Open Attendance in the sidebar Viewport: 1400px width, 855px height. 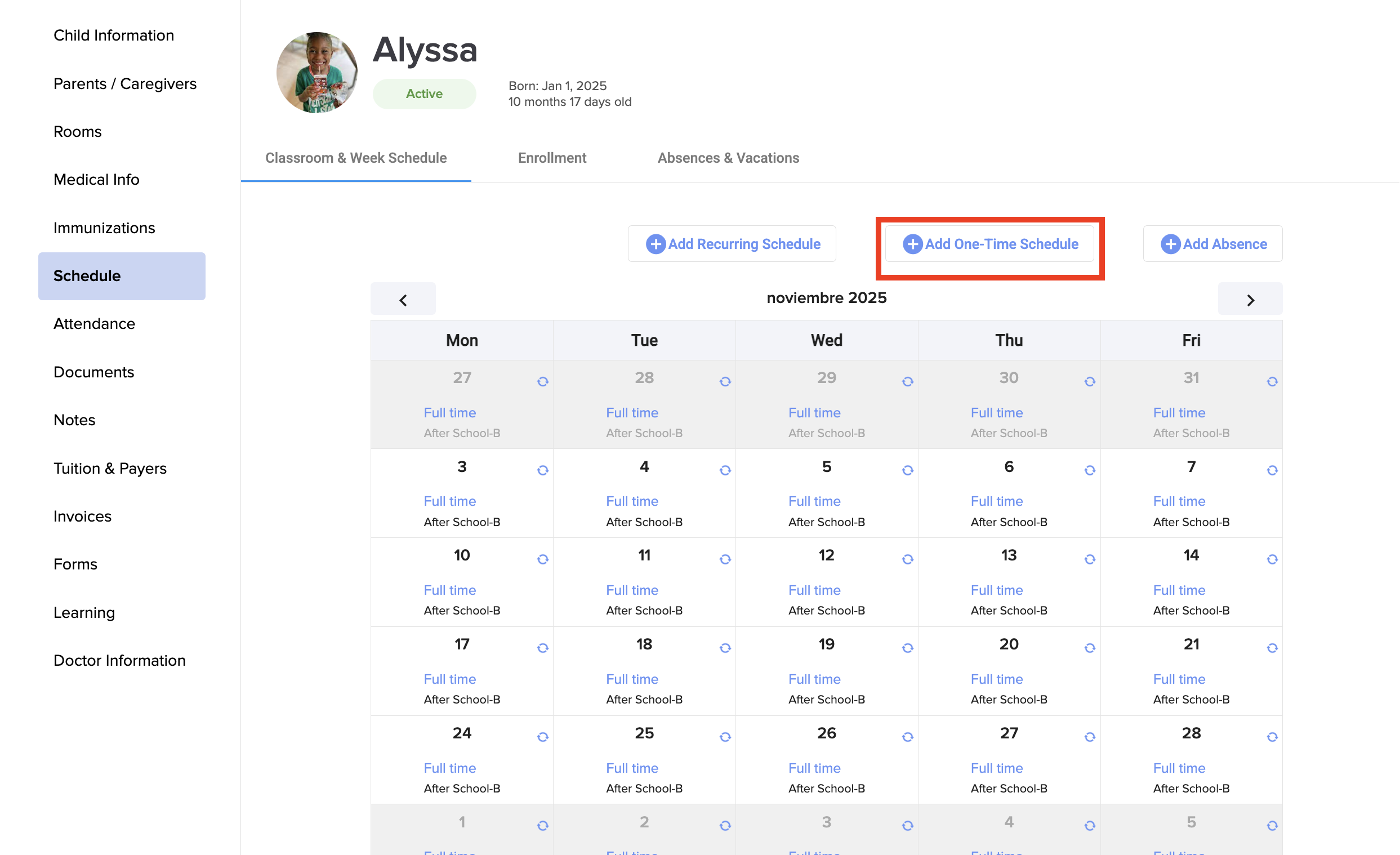click(x=94, y=324)
